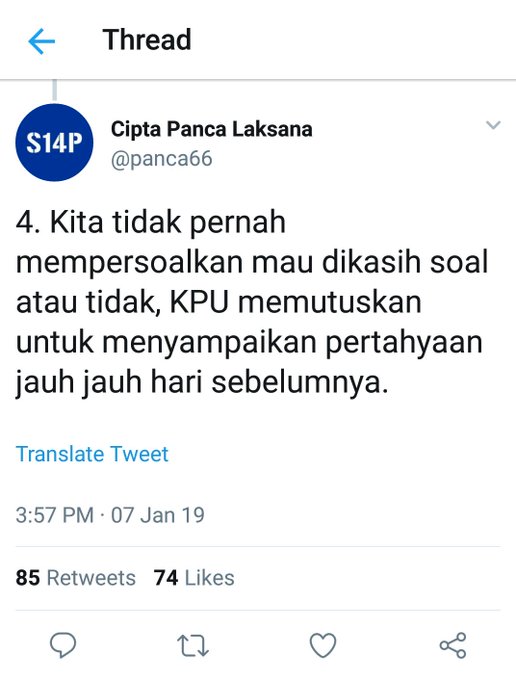Open Cipta Panca Laksana profile name
516x680 pixels.
212,129
